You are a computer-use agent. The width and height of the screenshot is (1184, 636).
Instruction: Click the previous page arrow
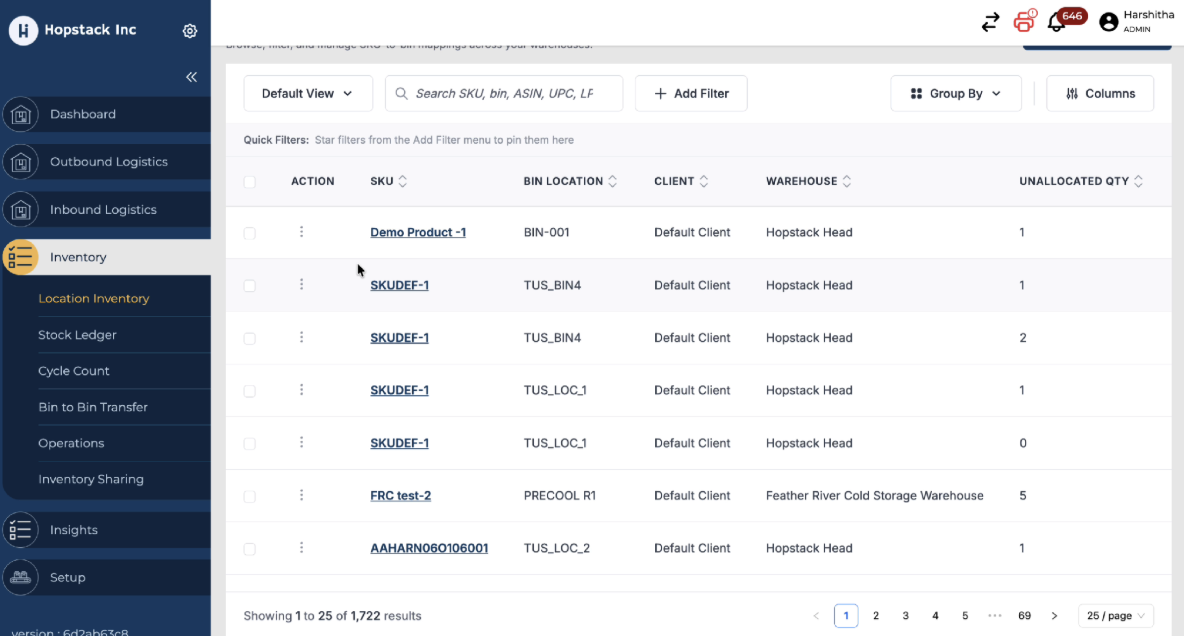point(816,616)
